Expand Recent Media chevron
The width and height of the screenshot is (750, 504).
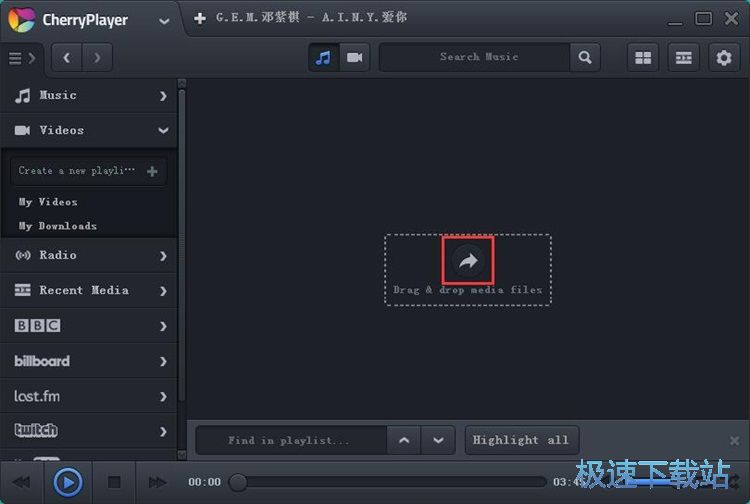pos(163,291)
